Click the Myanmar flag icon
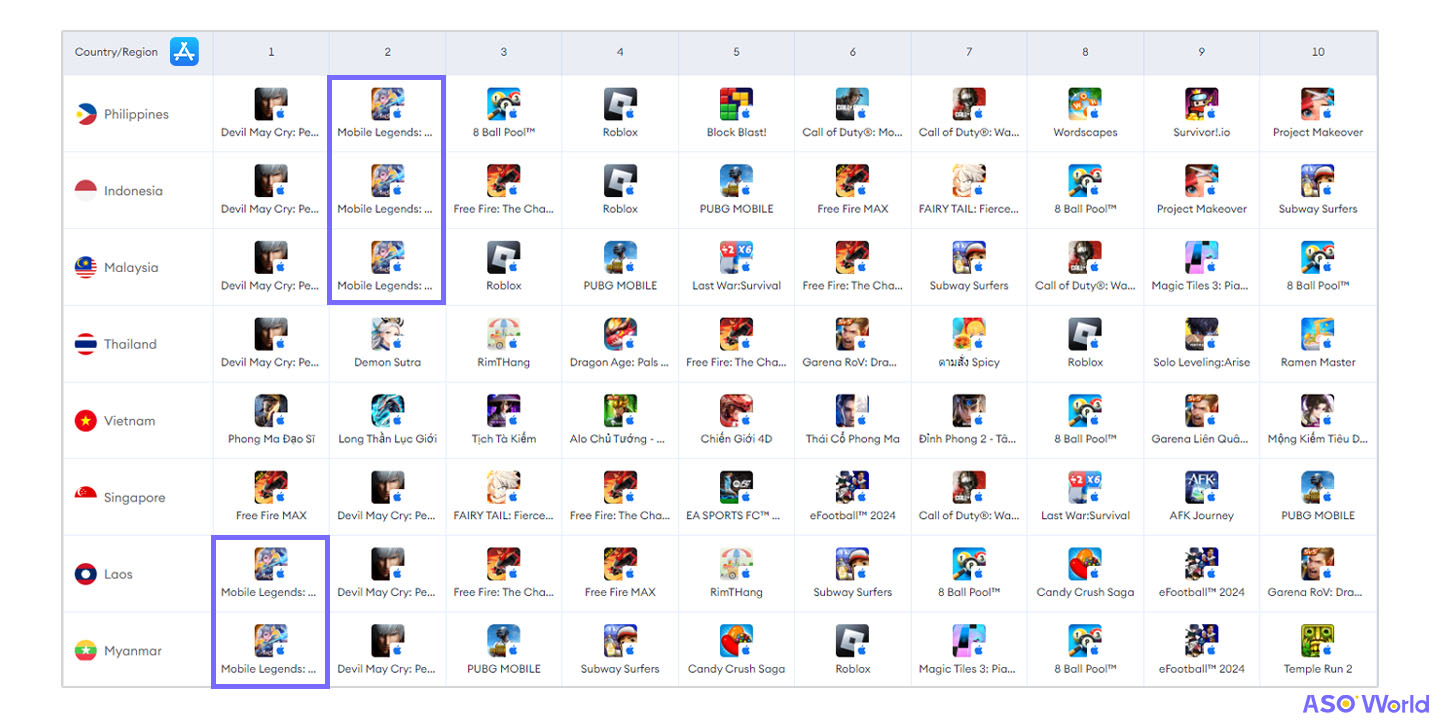Image resolution: width=1440 pixels, height=721 pixels. point(86,651)
